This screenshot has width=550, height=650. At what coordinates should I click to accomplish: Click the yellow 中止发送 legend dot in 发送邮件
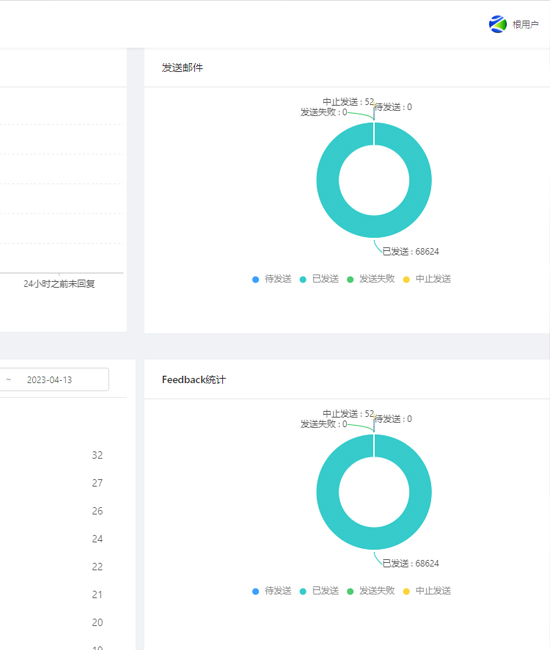[406, 280]
